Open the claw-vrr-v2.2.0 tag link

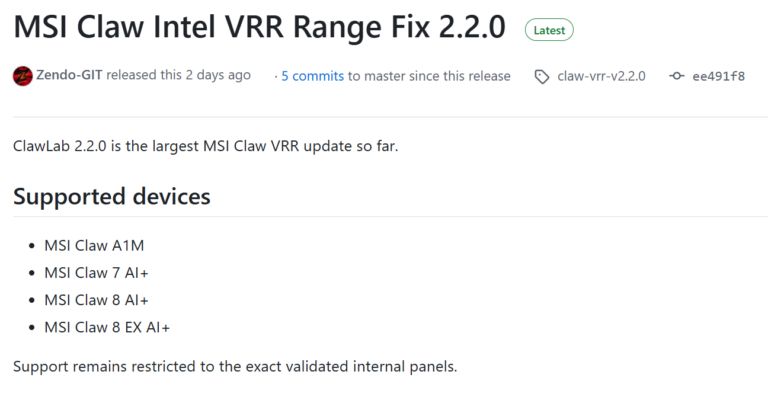point(601,76)
